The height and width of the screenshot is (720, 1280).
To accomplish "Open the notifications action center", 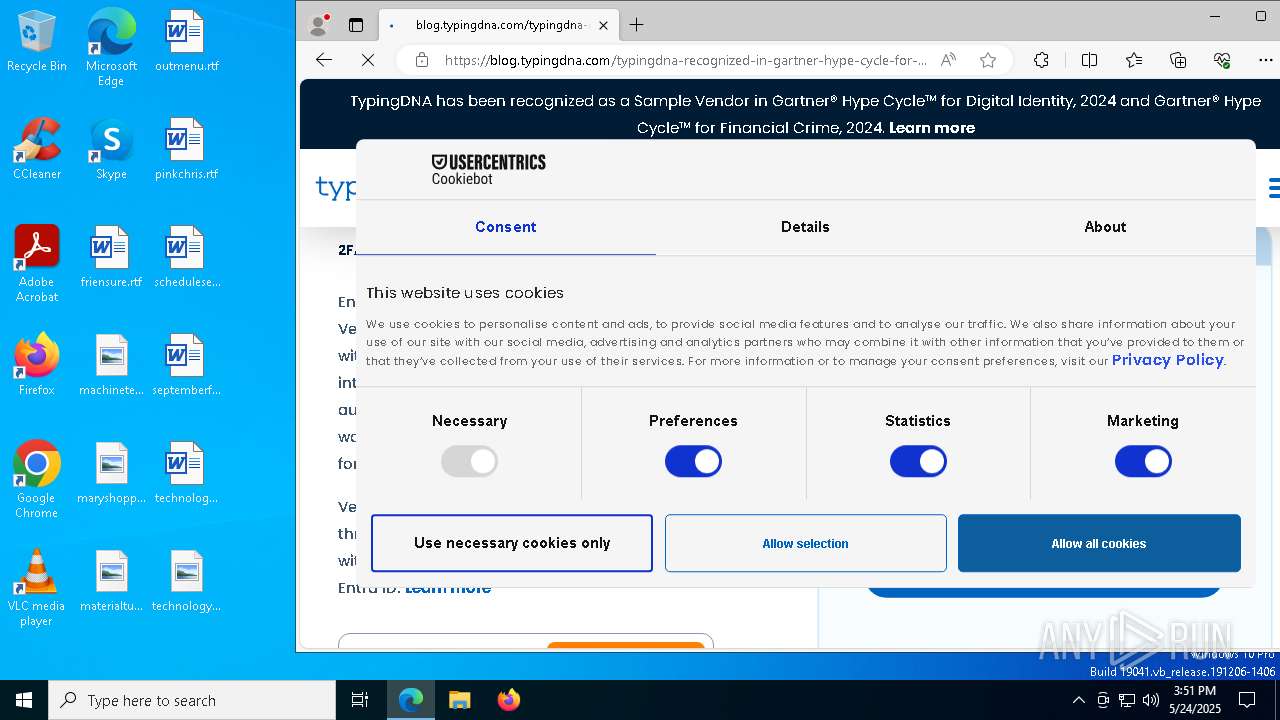I will tap(1247, 700).
